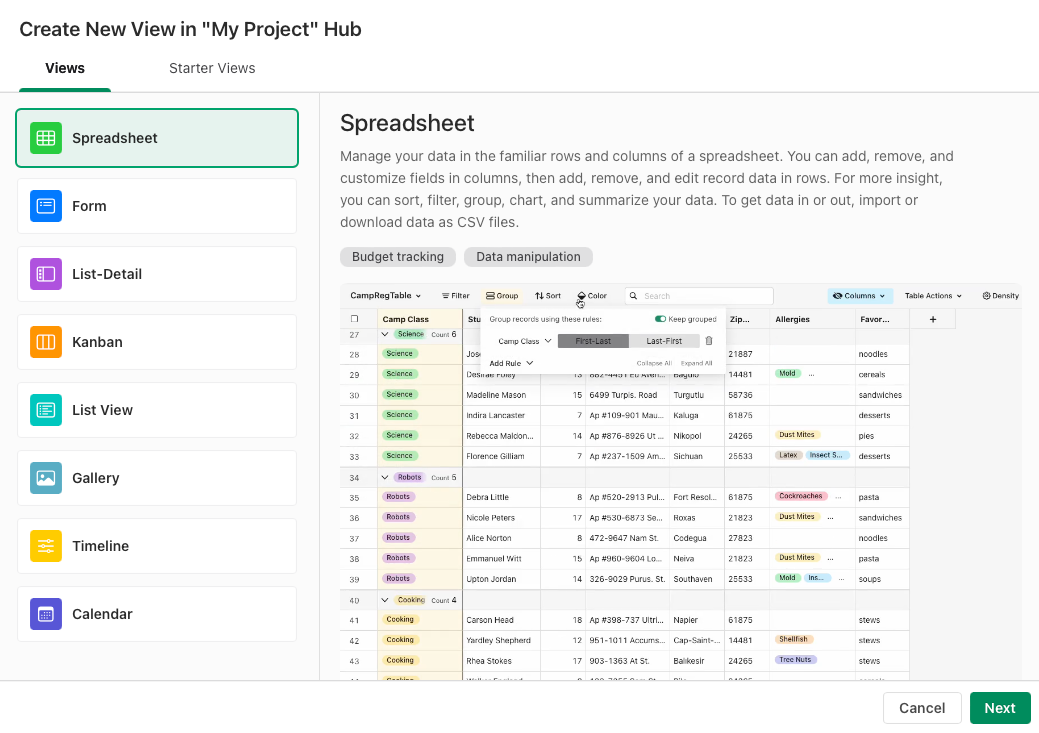The height and width of the screenshot is (733, 1039).
Task: Click the Search field in preview
Action: [699, 296]
